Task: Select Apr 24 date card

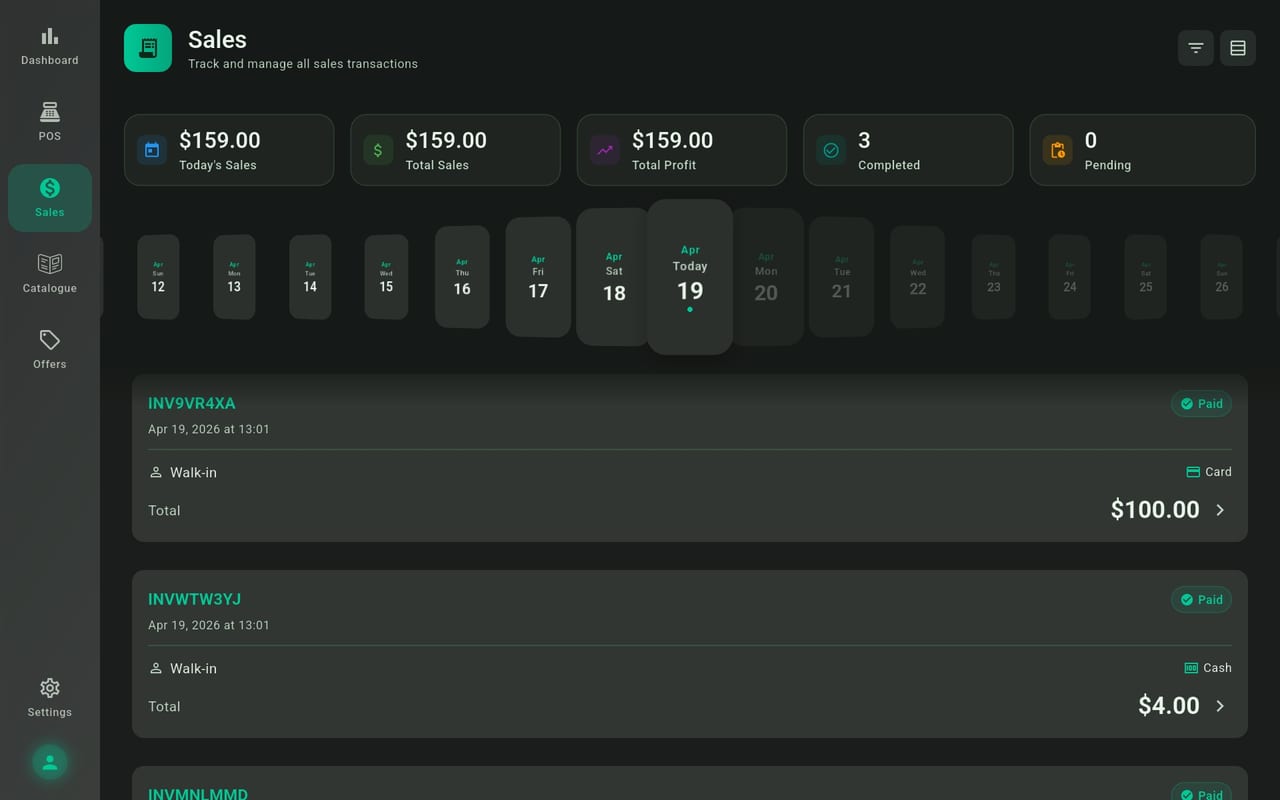Action: point(1070,277)
